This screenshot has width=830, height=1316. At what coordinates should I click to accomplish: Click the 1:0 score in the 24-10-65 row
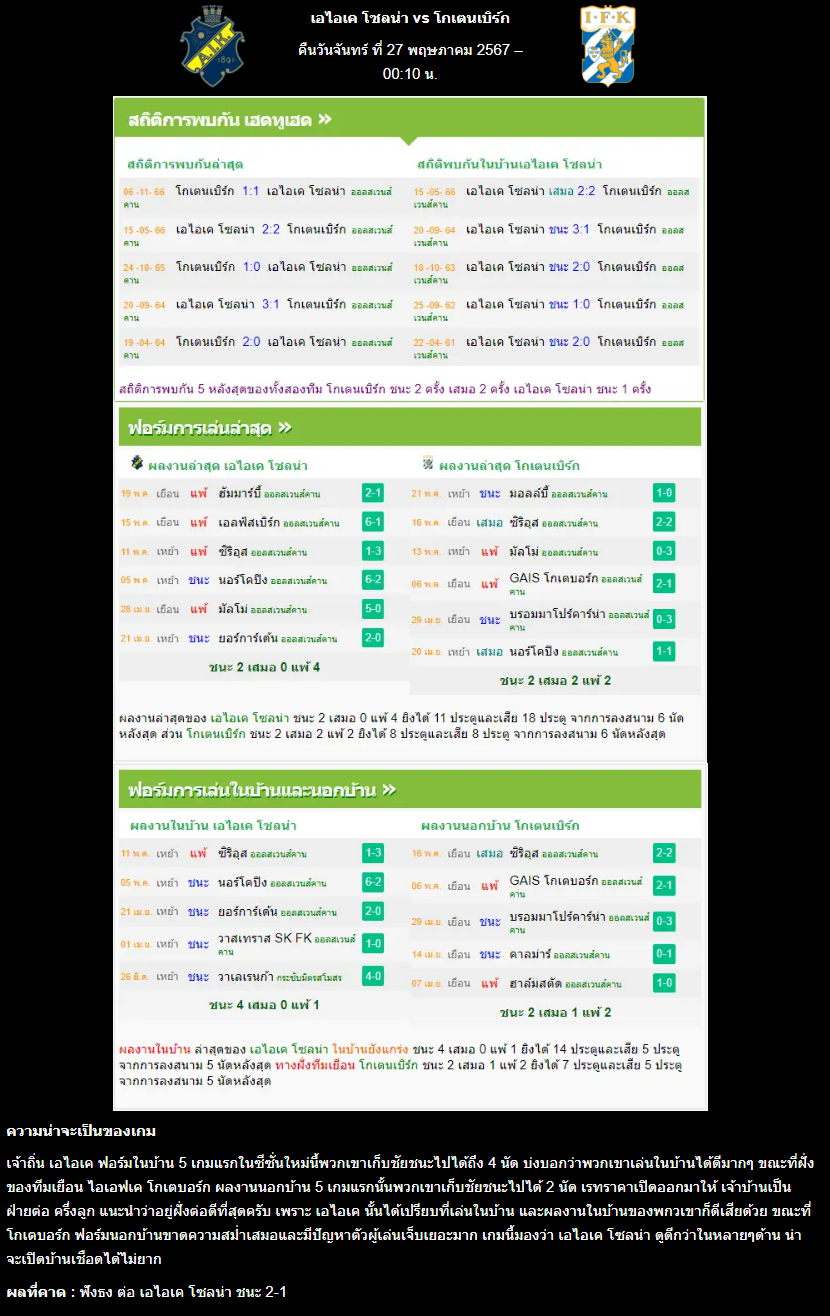[250, 266]
